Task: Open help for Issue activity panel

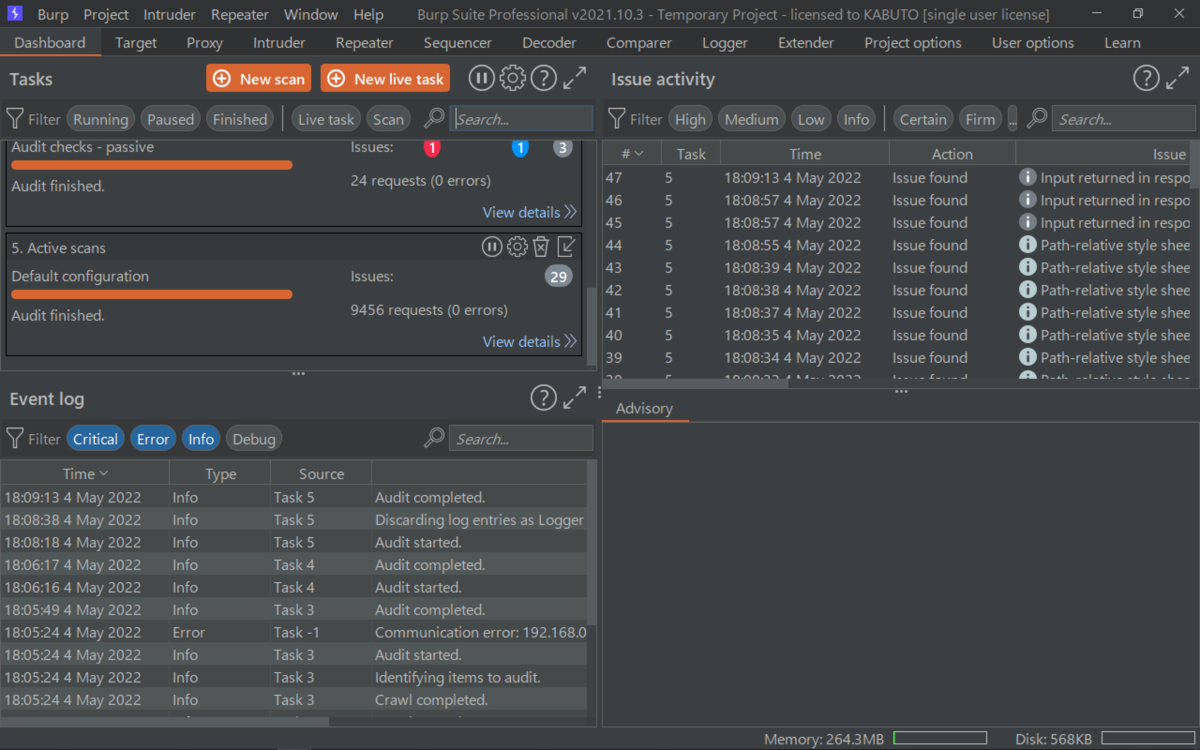Action: [x=1146, y=79]
